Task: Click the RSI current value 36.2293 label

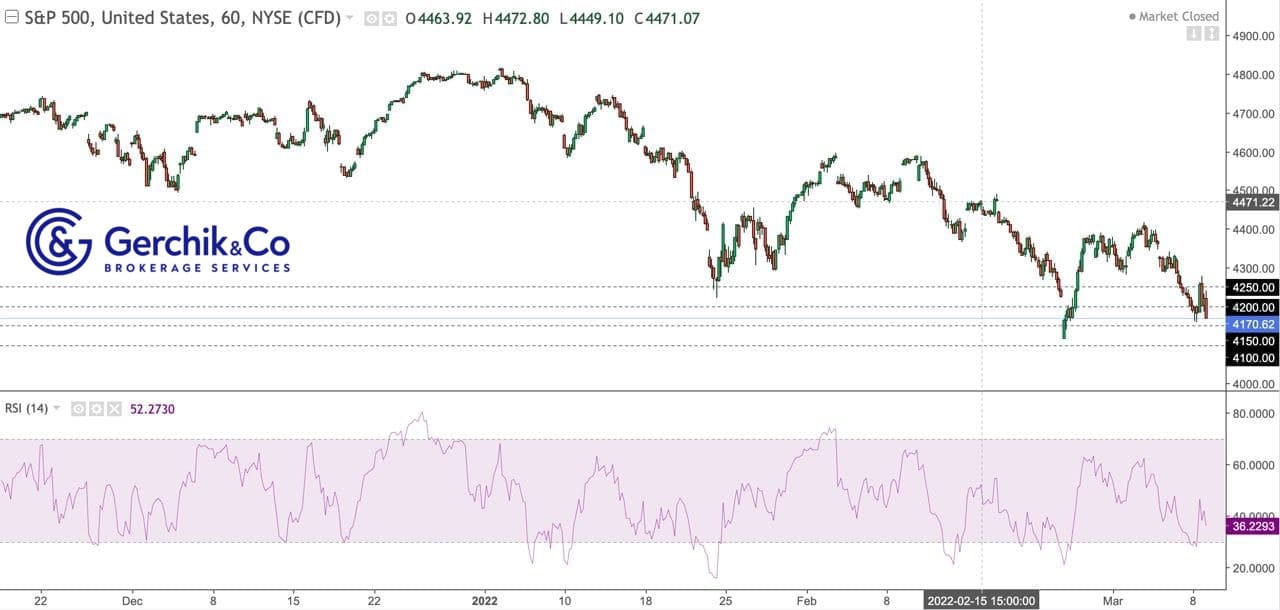Action: 1253,524
